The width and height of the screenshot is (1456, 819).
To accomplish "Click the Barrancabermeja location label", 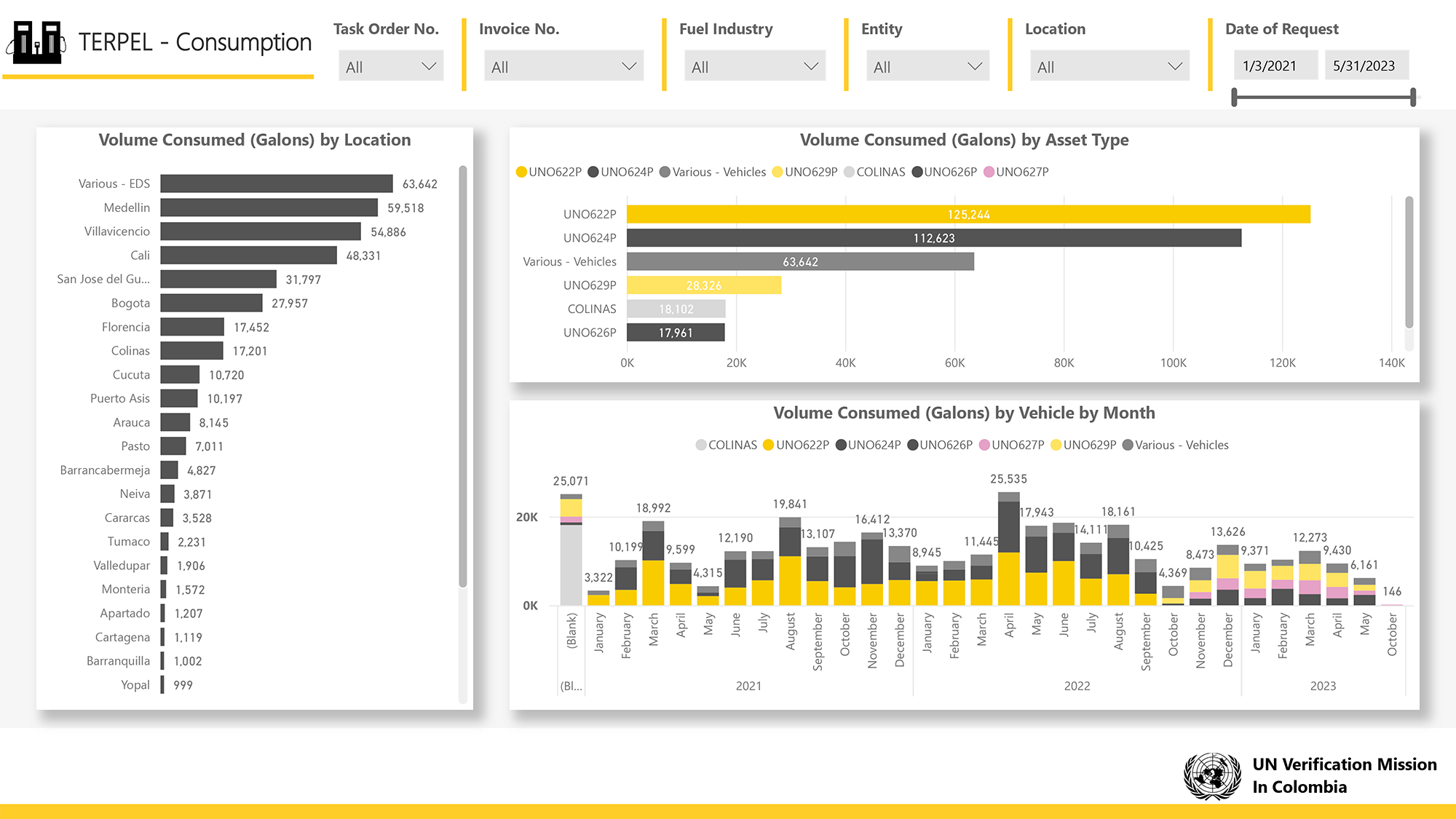I will (105, 470).
